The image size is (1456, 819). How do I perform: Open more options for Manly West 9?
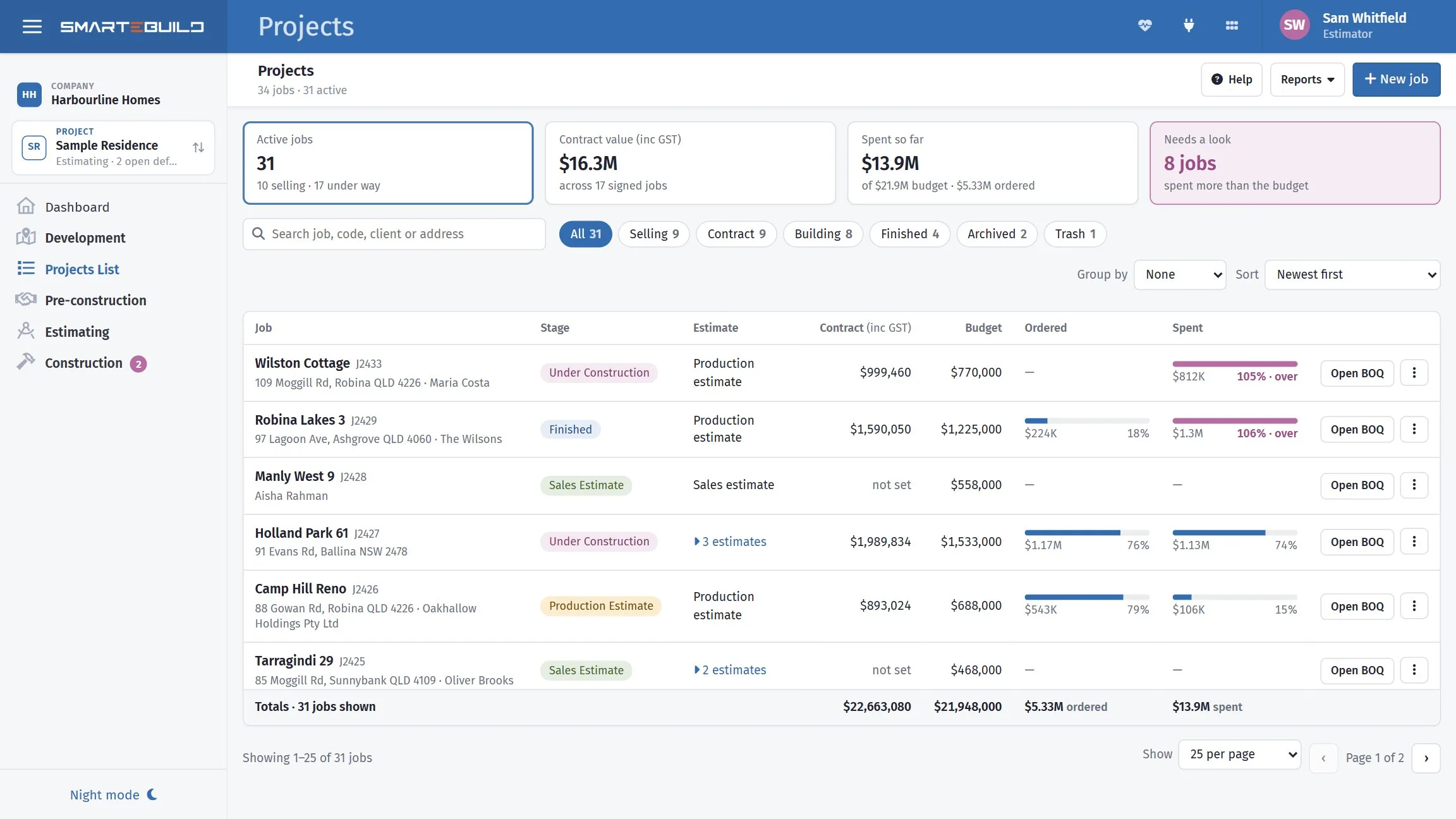(x=1414, y=485)
